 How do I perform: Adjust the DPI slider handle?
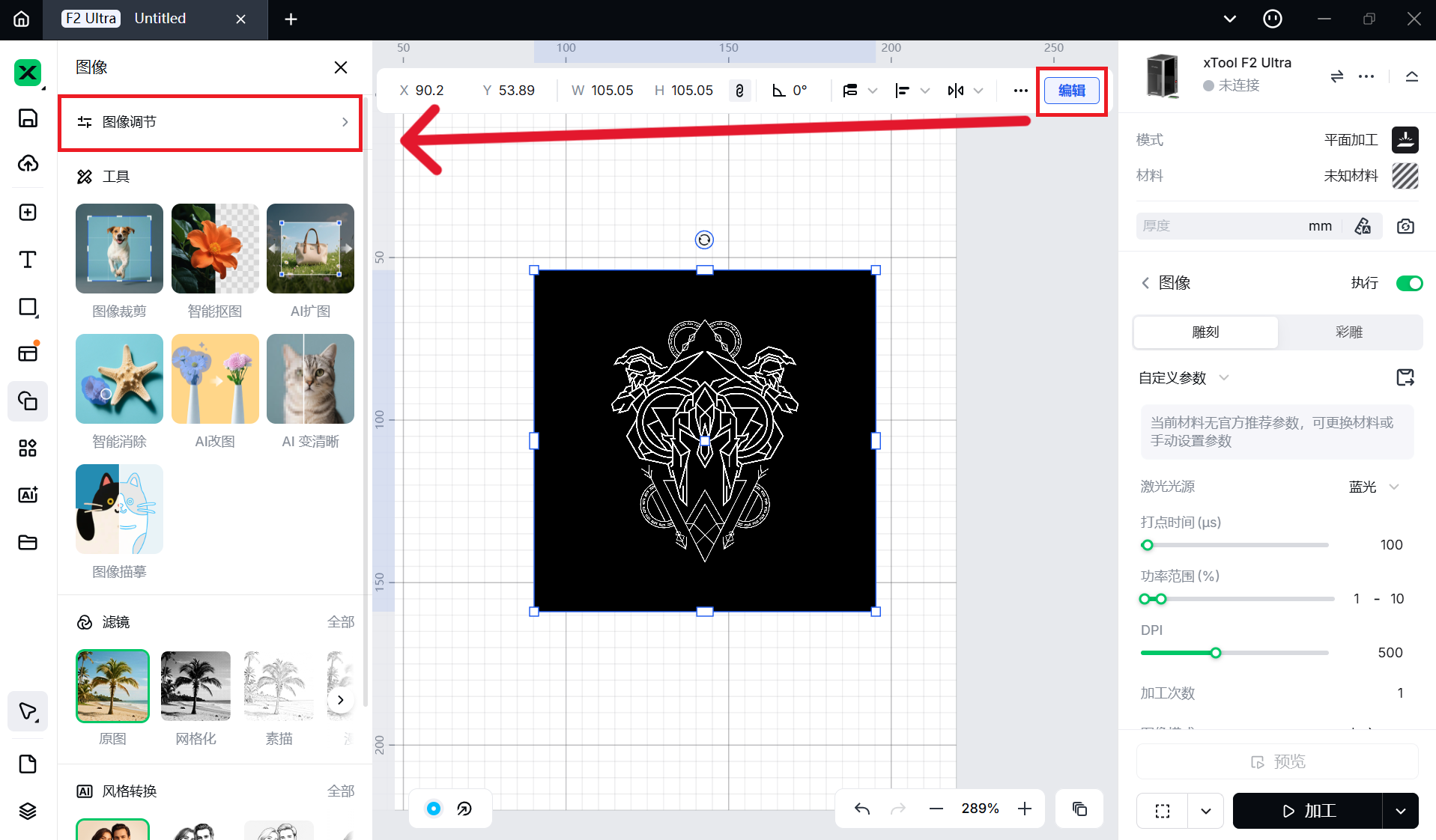[x=1216, y=653]
